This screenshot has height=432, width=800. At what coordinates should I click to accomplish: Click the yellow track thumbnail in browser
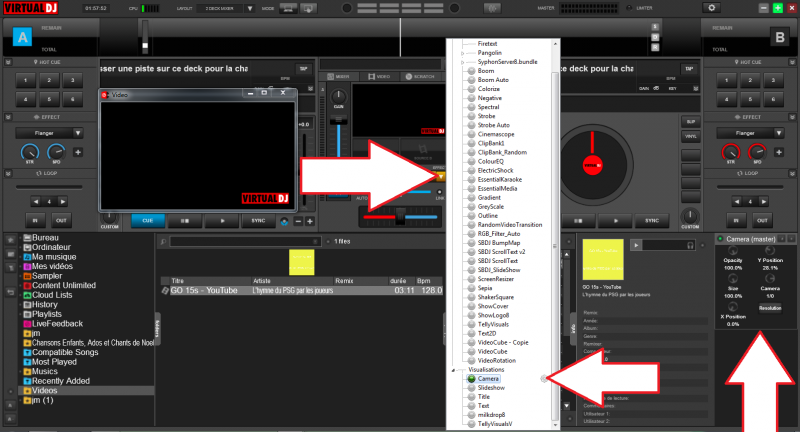click(302, 262)
